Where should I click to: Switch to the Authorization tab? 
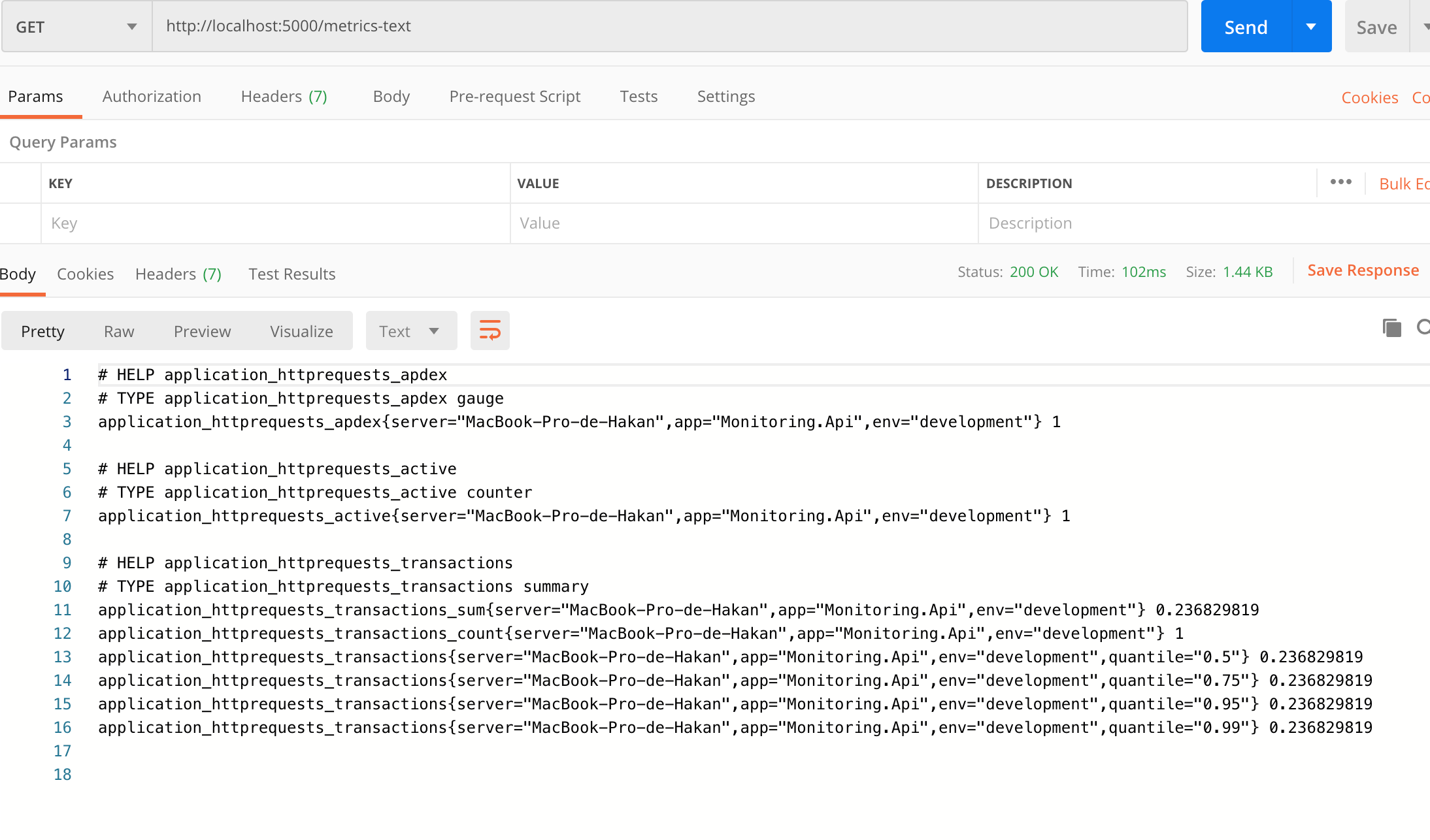click(x=151, y=96)
